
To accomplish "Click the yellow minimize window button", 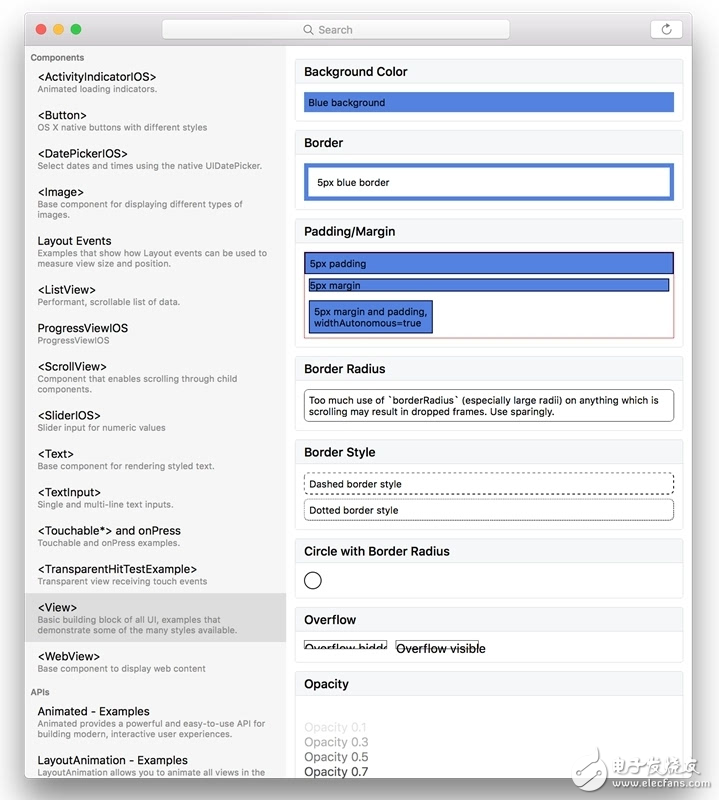I will pyautogui.click(x=58, y=30).
